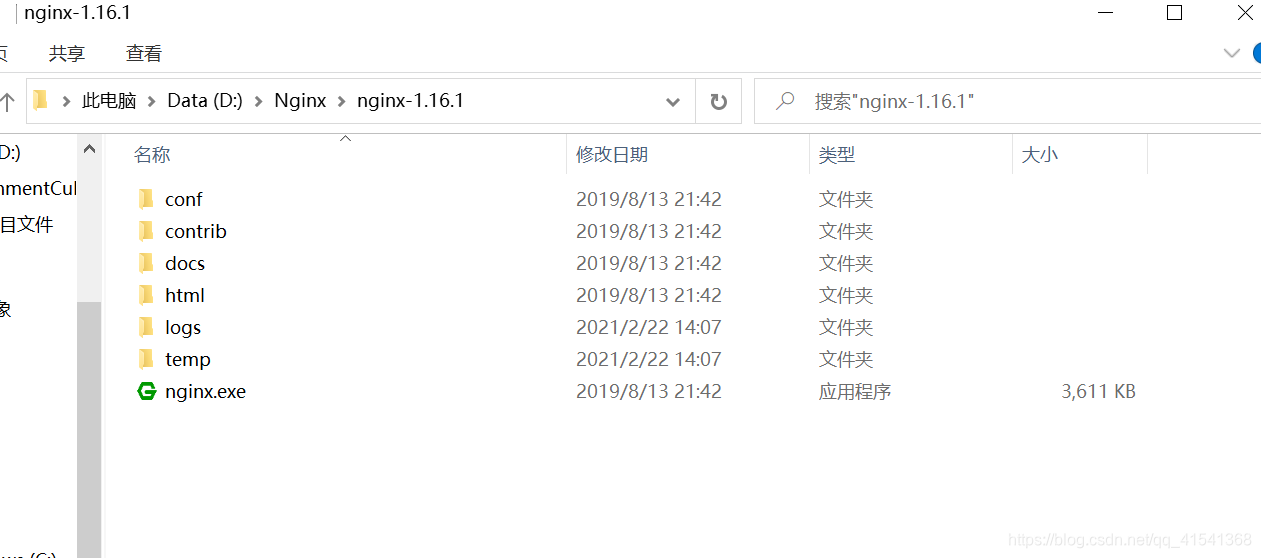Open the address bar history dropdown
The image size is (1261, 558).
pyautogui.click(x=674, y=101)
